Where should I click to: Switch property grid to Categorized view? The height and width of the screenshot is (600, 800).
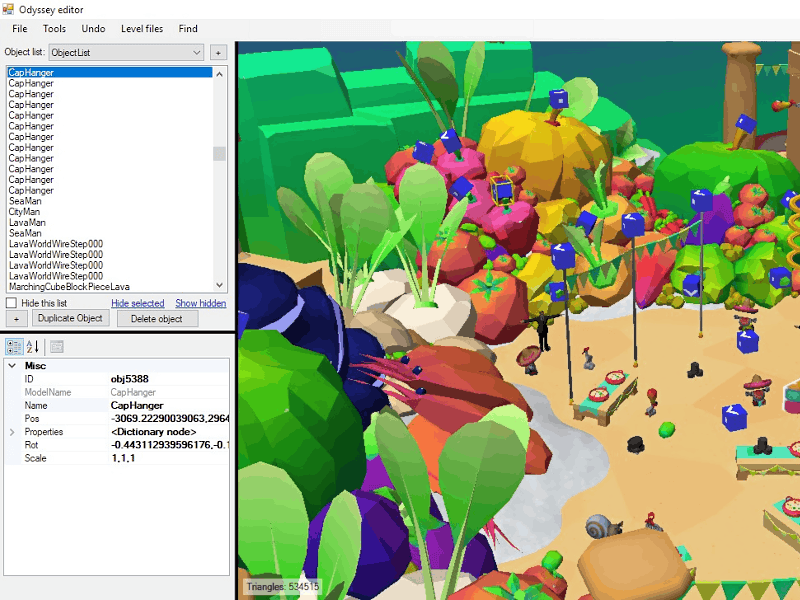[x=14, y=347]
